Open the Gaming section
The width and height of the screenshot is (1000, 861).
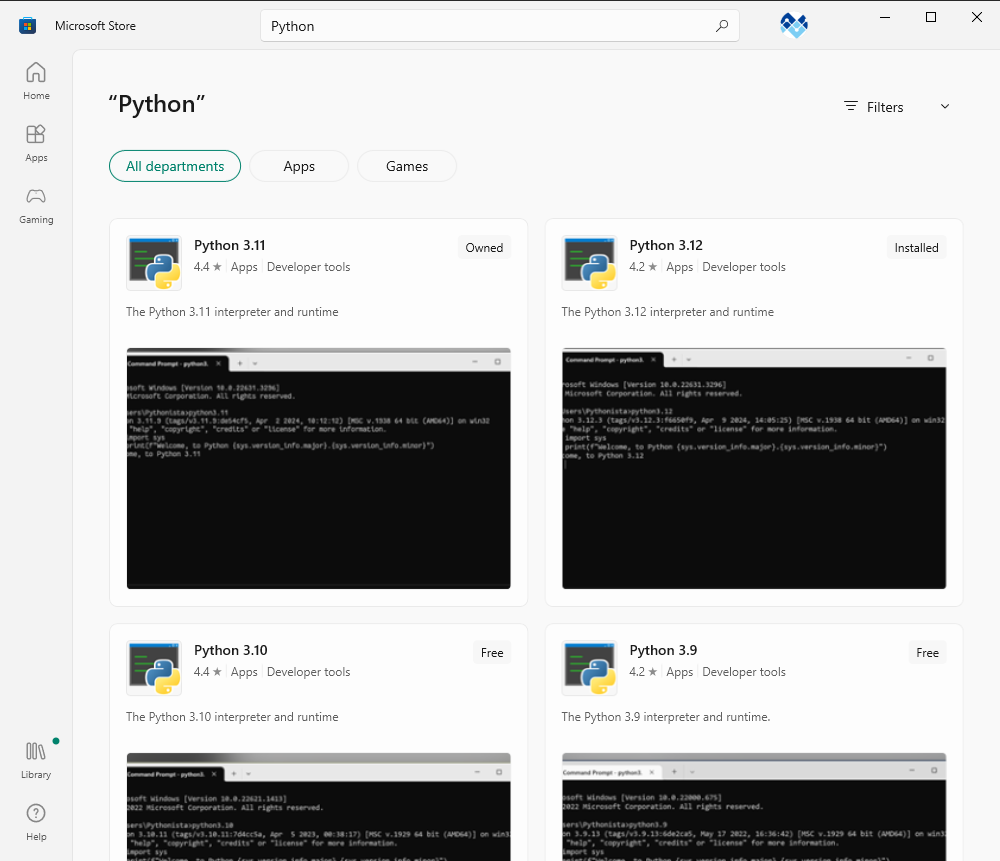pyautogui.click(x=36, y=205)
